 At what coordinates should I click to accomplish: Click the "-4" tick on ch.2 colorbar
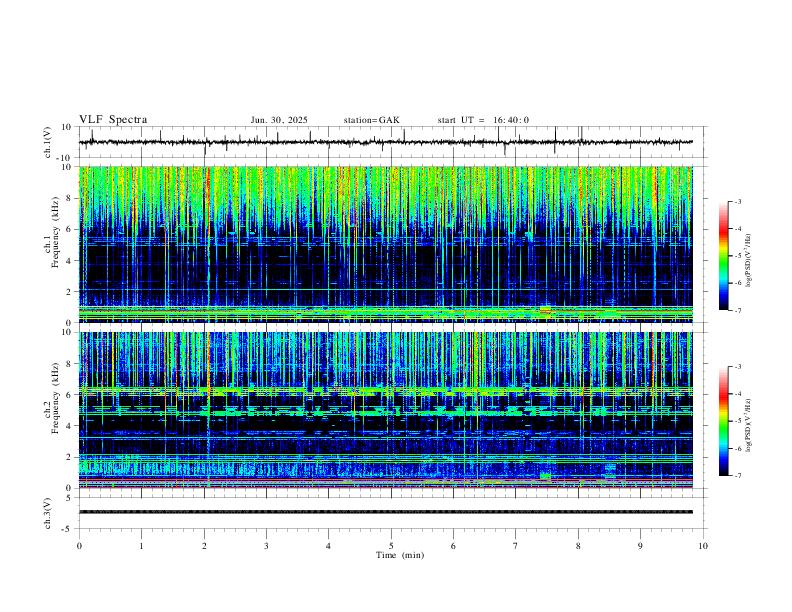(x=737, y=394)
